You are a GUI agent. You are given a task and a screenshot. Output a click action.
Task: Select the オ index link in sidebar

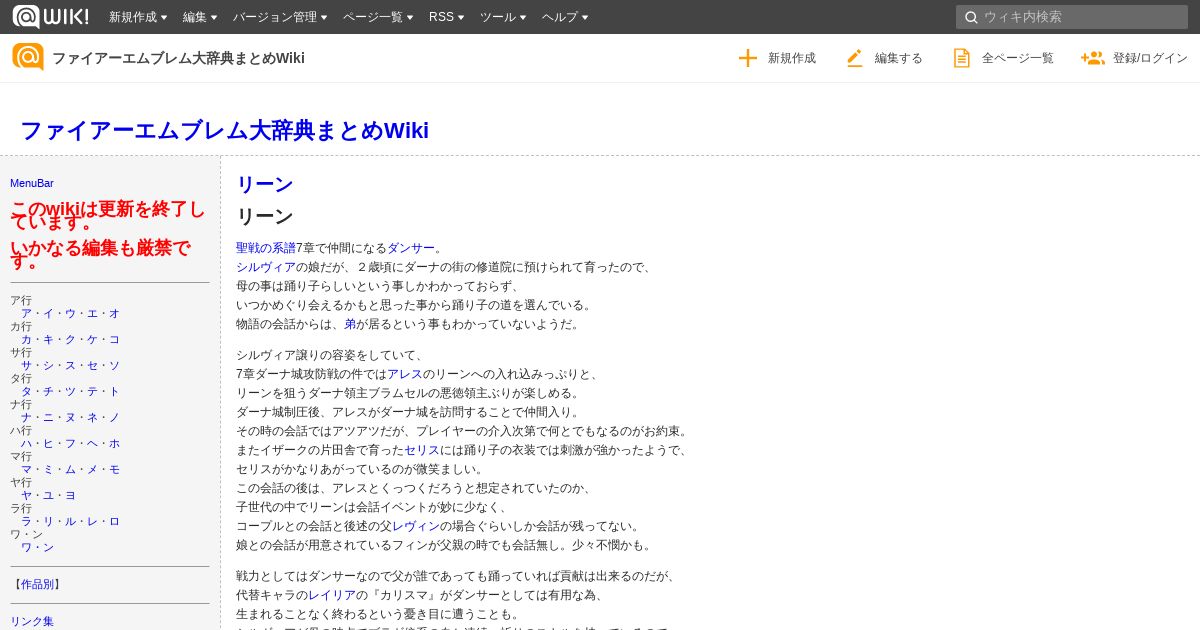click(114, 313)
